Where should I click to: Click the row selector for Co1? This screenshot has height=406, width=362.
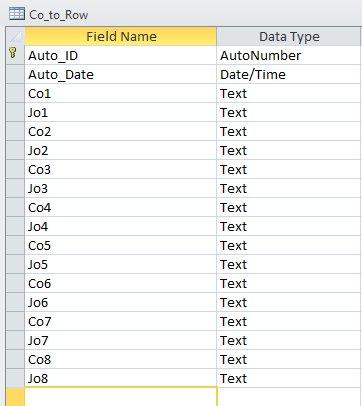click(x=15, y=93)
